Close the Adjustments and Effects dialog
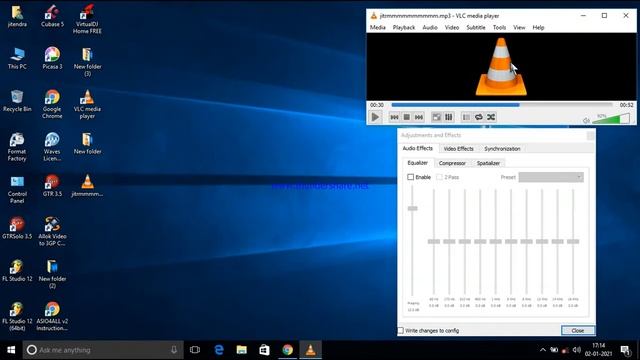The width and height of the screenshot is (640, 360). coord(578,331)
